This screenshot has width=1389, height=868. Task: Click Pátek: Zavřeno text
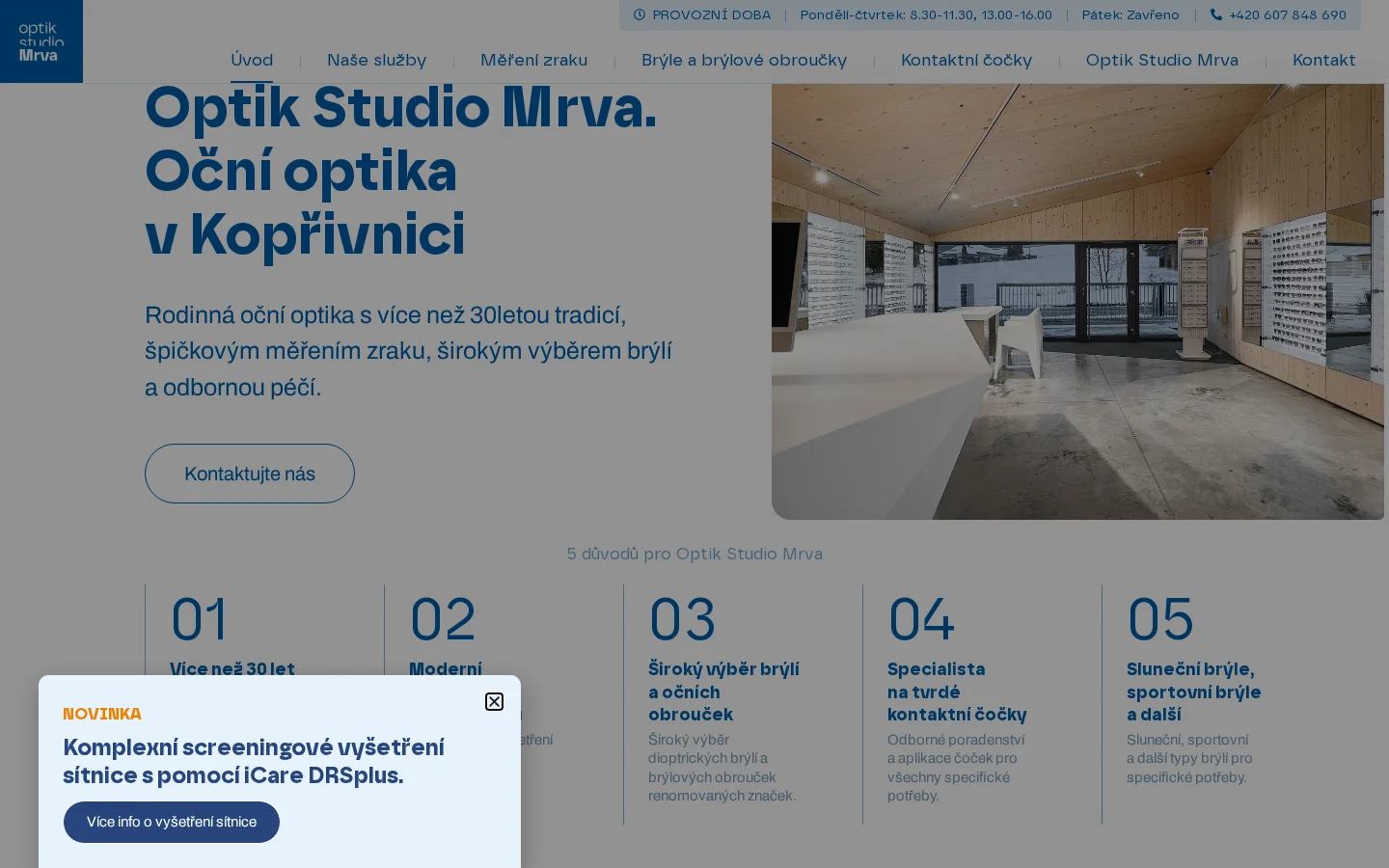1130,14
